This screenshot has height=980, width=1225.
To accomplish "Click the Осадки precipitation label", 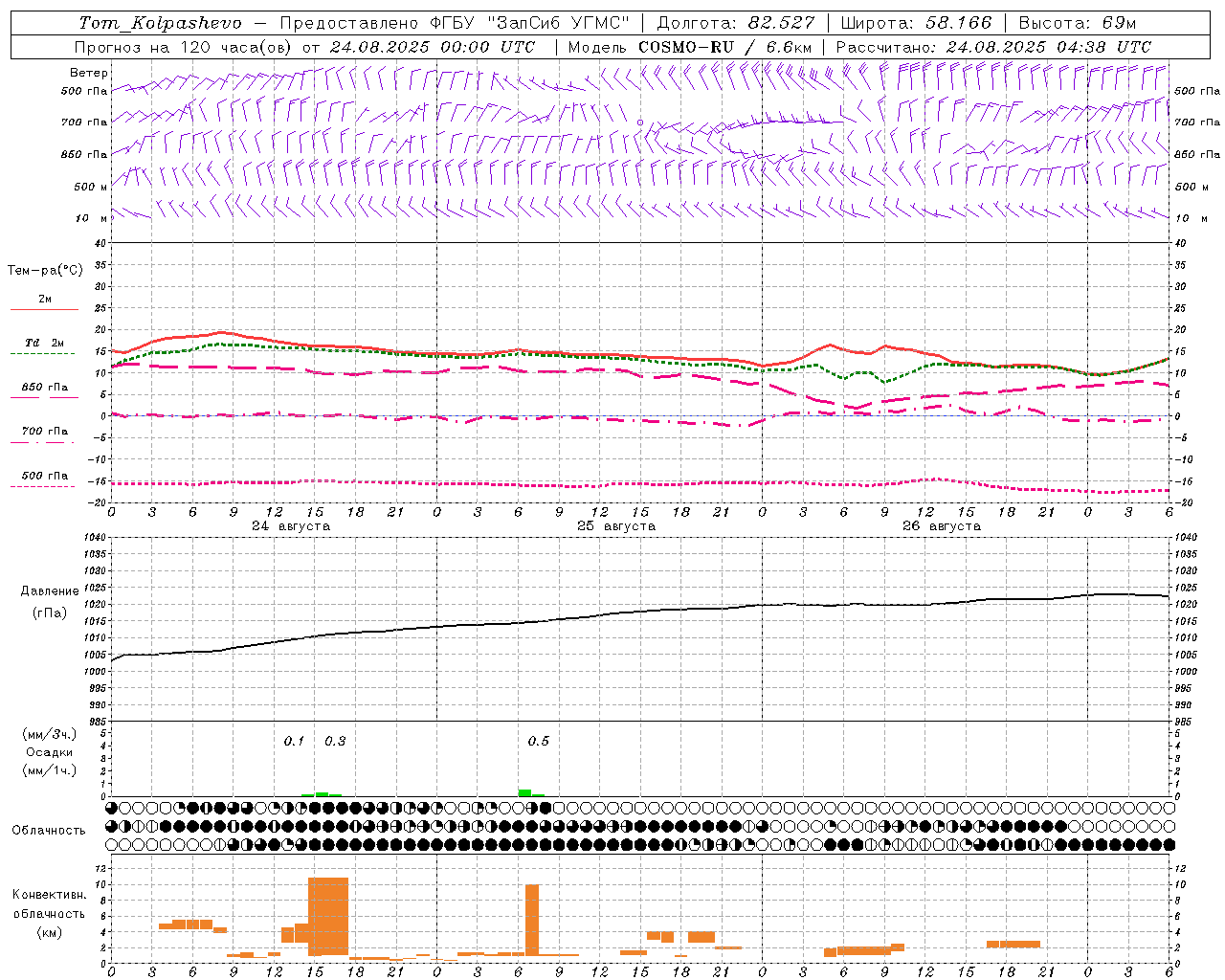I will [x=49, y=753].
